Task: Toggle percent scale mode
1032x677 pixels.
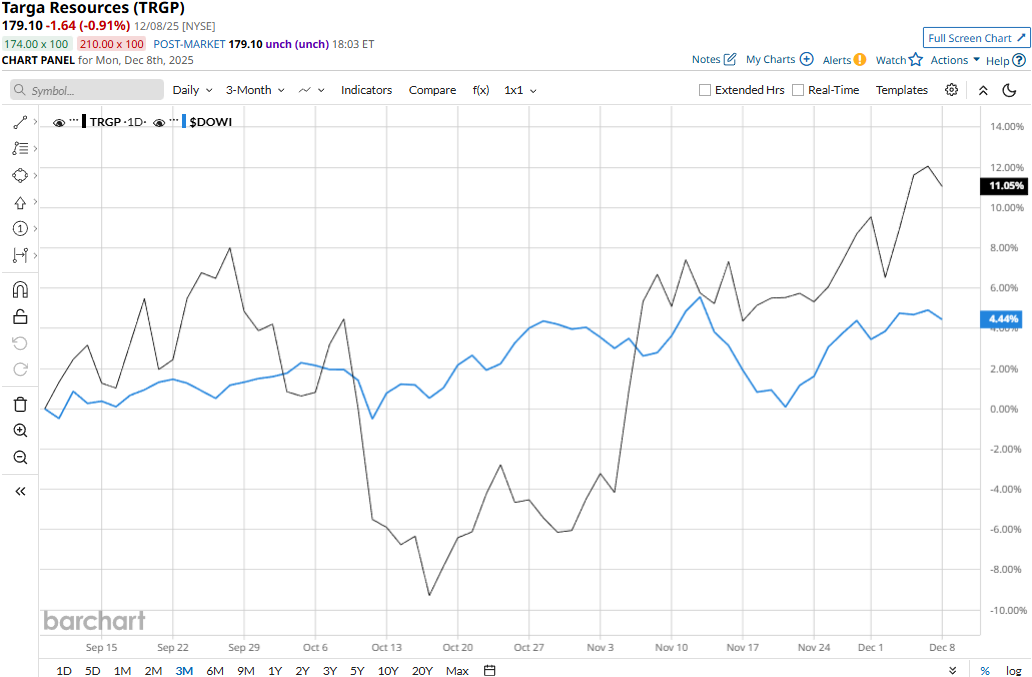Action: coord(985,670)
